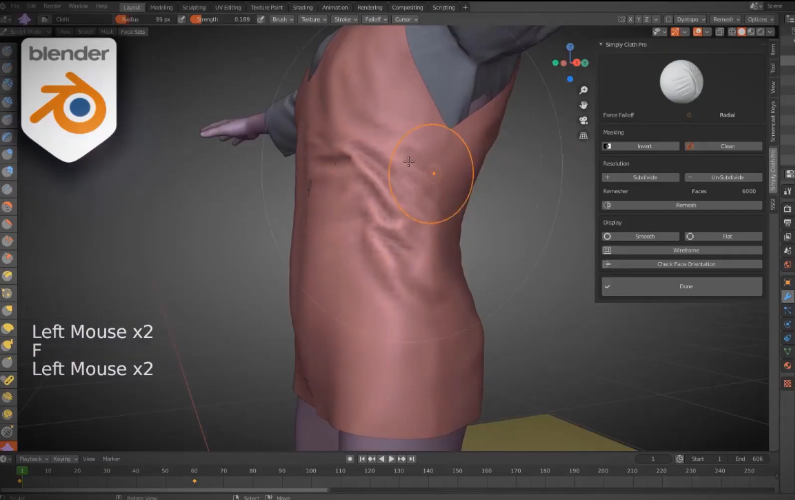The height and width of the screenshot is (500, 795).
Task: Toggle the Wireframe display button
Action: [682, 251]
